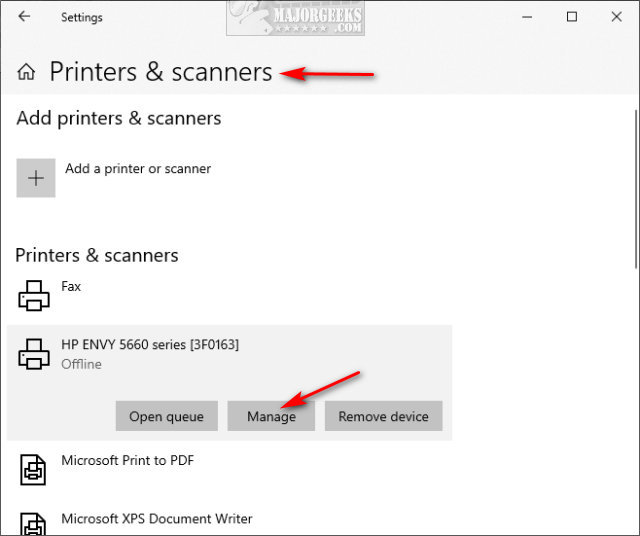Screen dimensions: 640x536
Task: Select the Fax printer icon
Action: click(x=34, y=296)
